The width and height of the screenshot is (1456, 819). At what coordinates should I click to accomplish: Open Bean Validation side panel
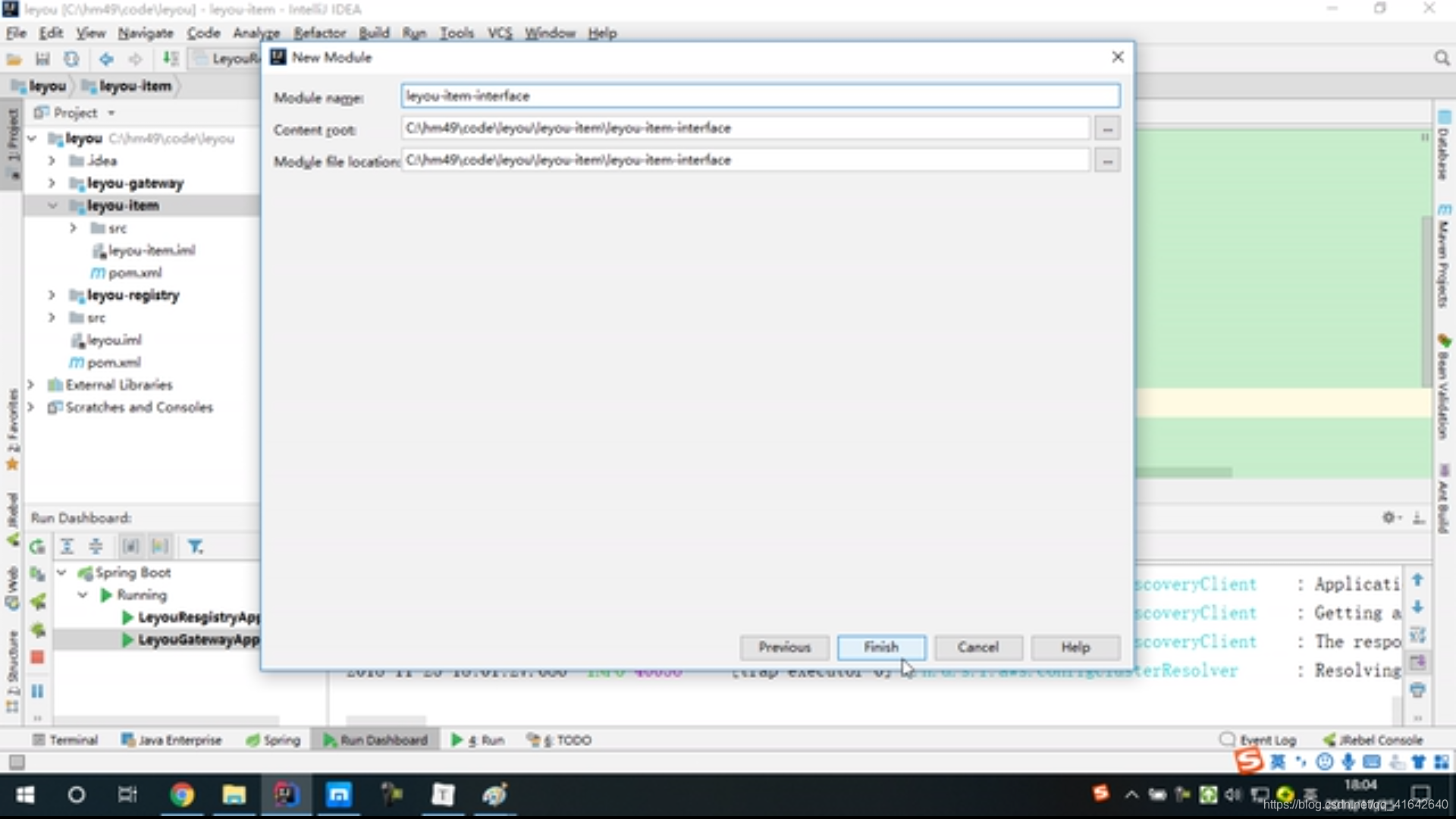pyautogui.click(x=1443, y=387)
